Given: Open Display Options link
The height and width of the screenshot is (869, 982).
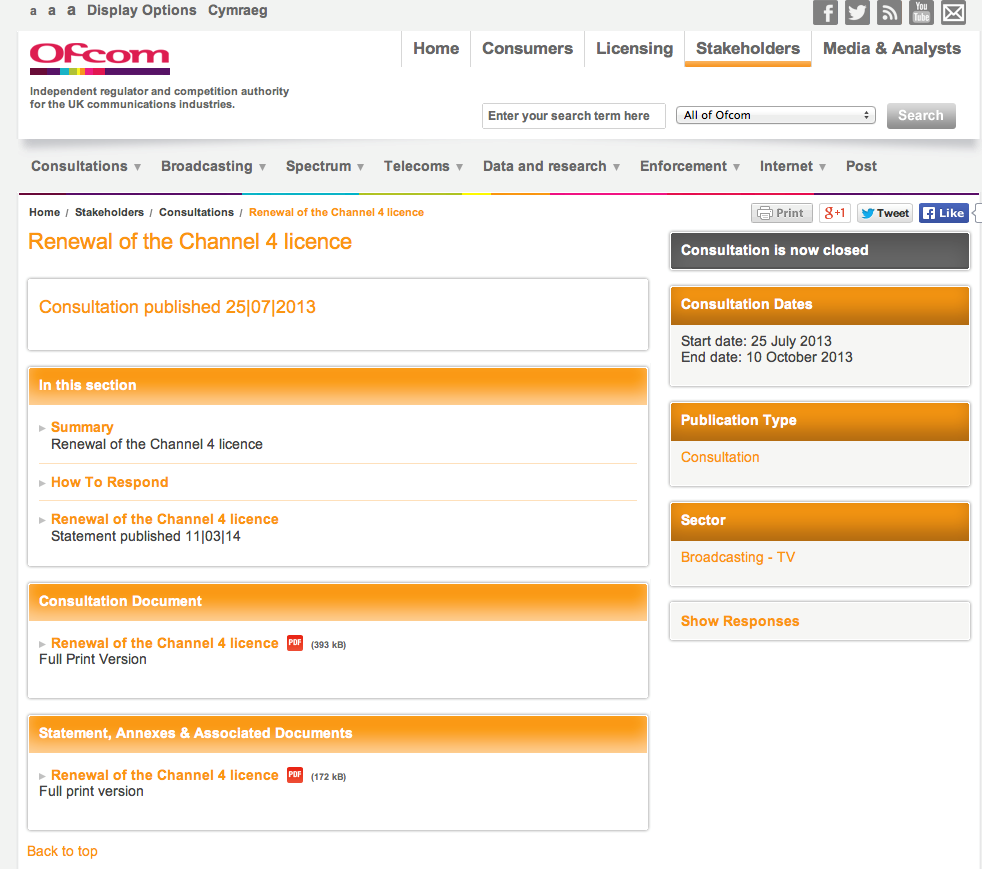Looking at the screenshot, I should (x=142, y=10).
